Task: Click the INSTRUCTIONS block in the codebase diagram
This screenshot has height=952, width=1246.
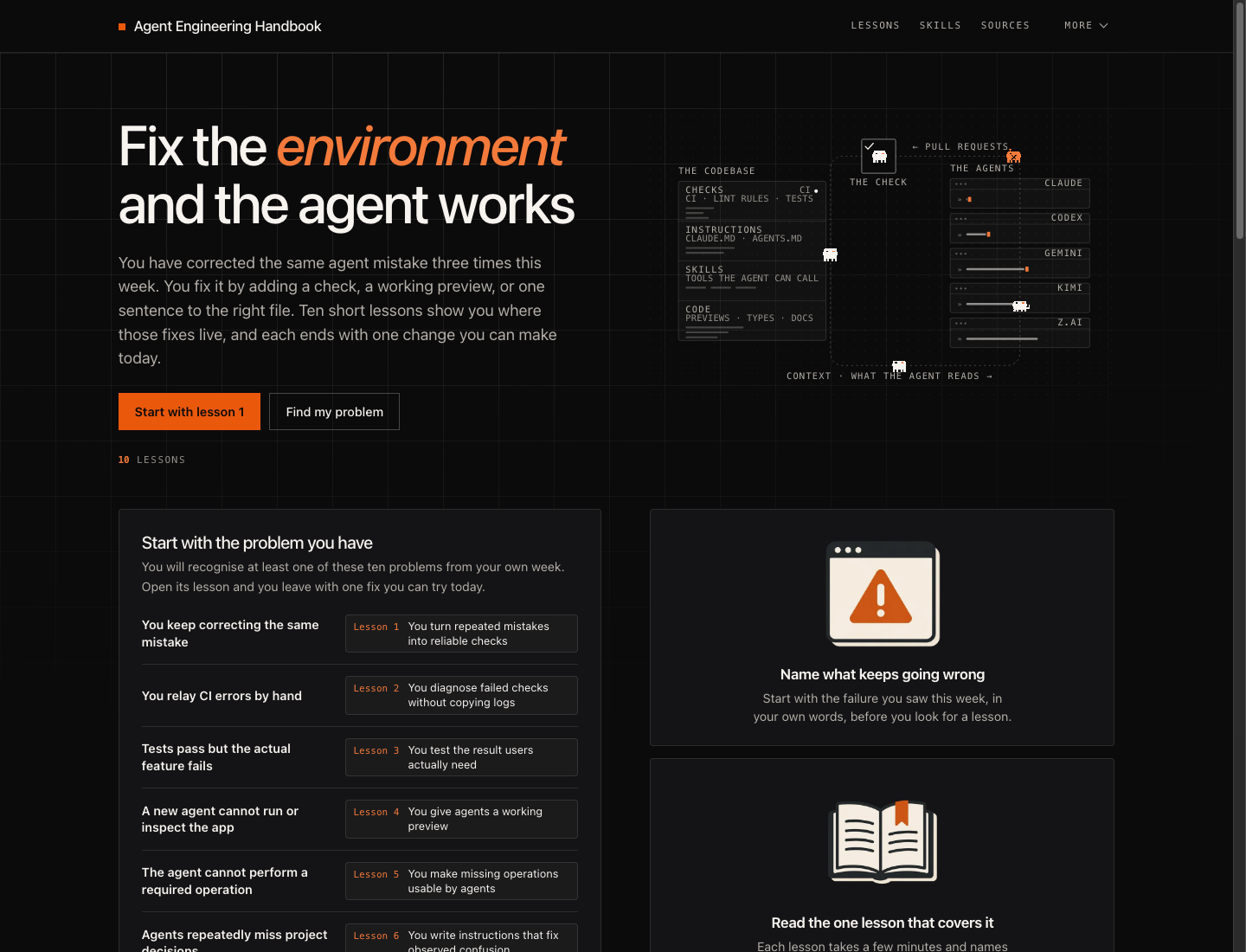Action: (752, 241)
